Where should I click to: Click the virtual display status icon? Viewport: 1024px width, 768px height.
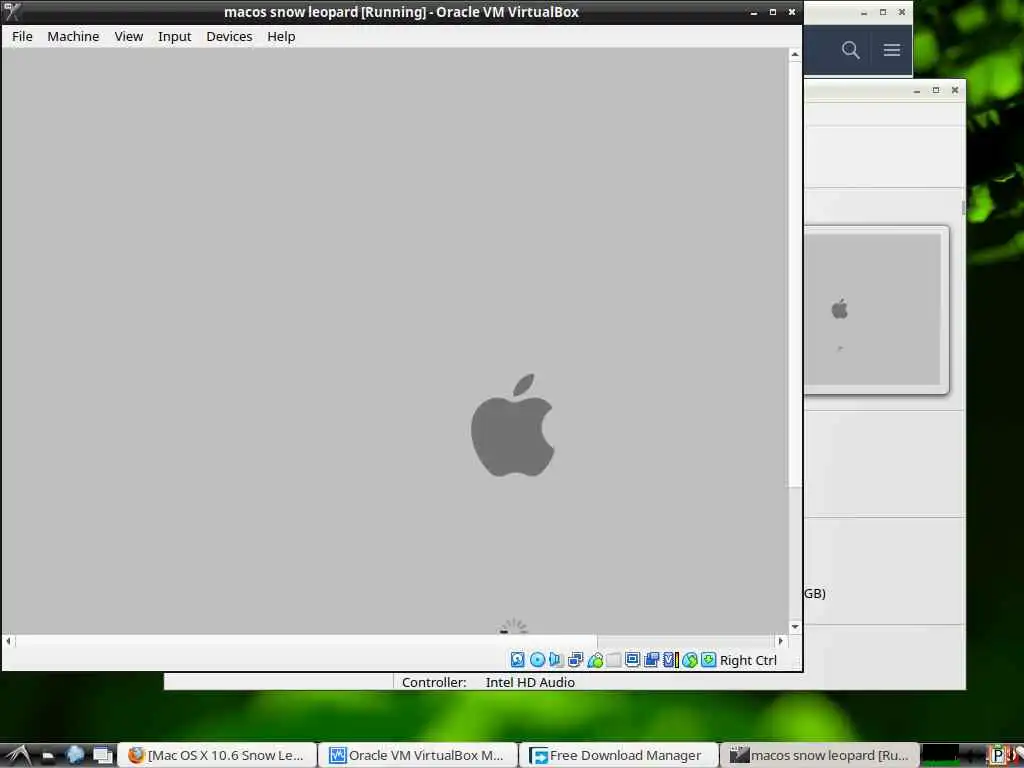pyautogui.click(x=632, y=660)
